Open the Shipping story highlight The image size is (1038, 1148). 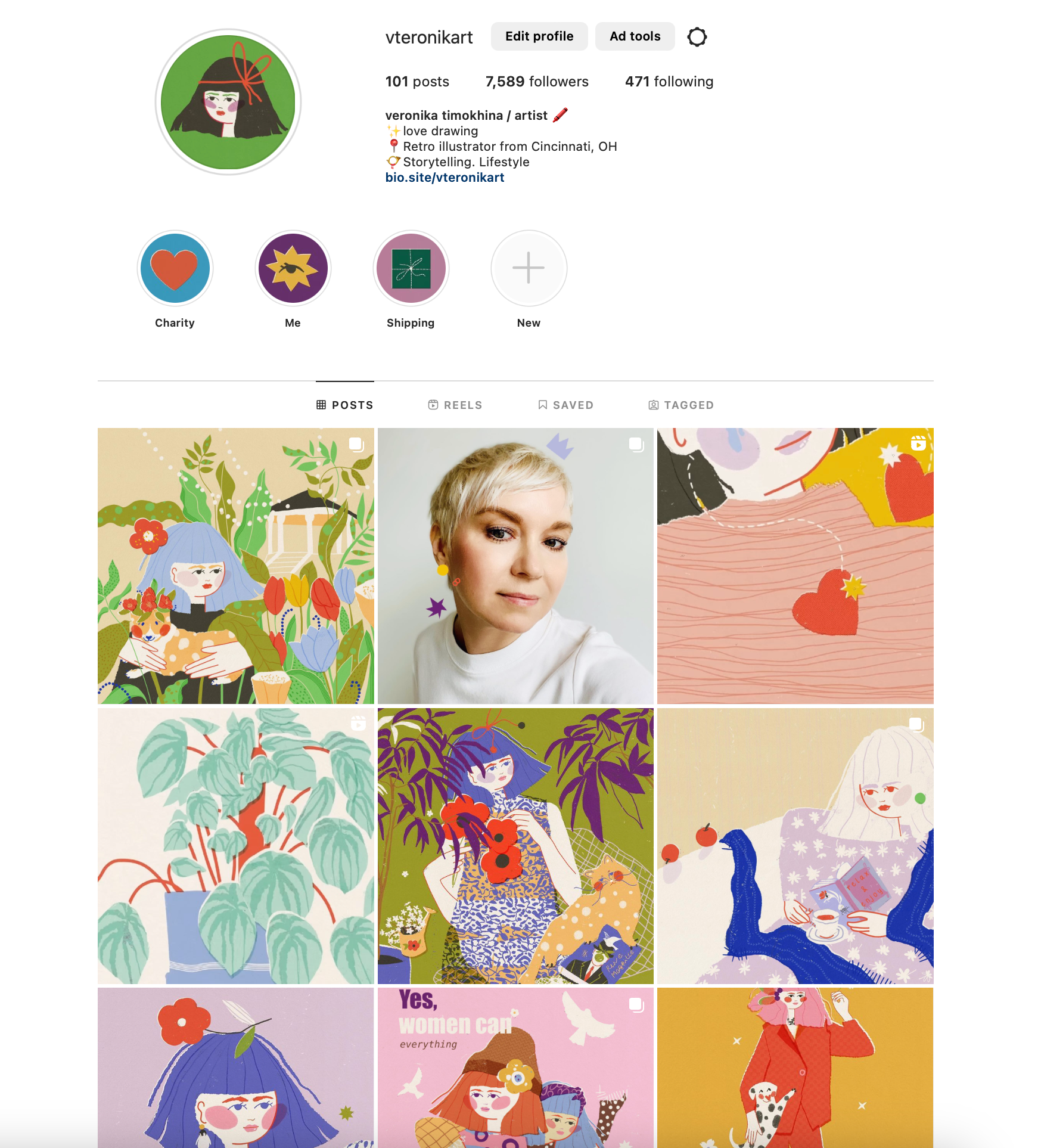[x=411, y=268]
